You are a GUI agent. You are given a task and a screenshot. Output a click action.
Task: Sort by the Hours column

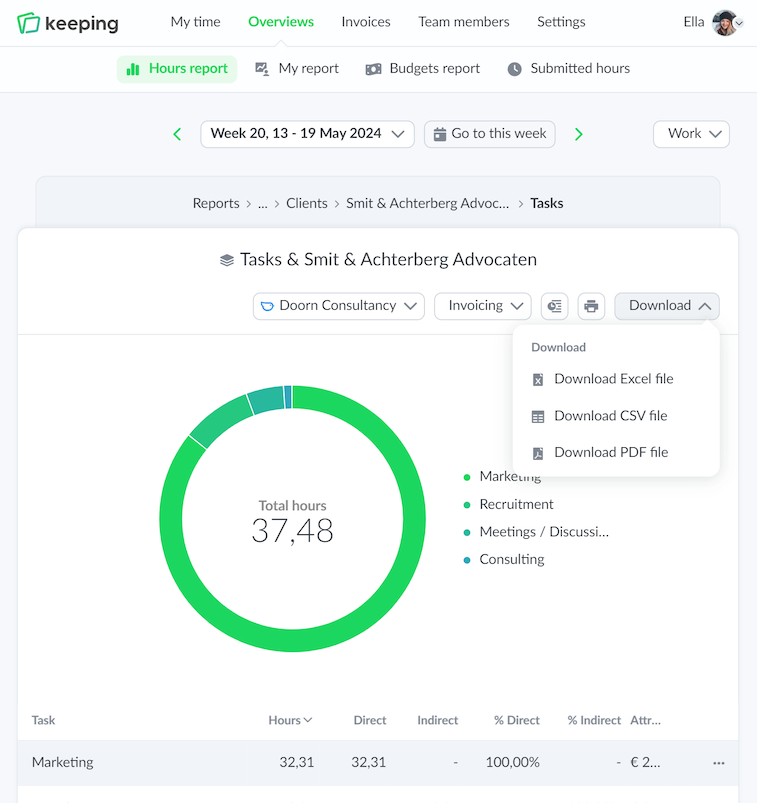coord(290,720)
